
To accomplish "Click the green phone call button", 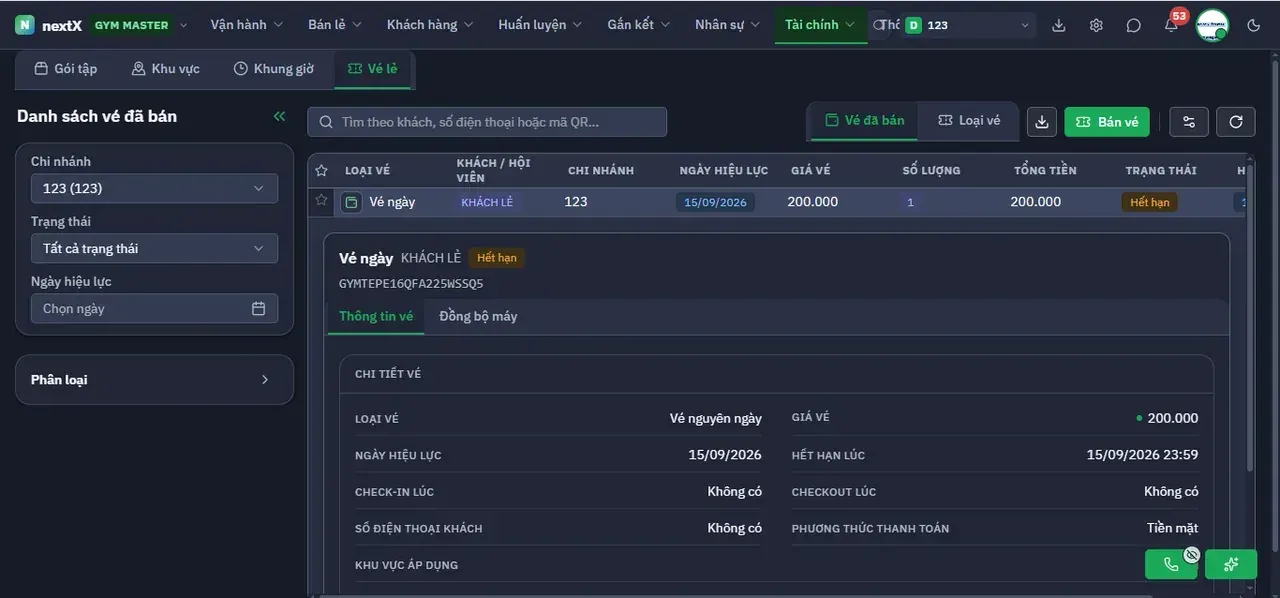I will pos(1171,564).
